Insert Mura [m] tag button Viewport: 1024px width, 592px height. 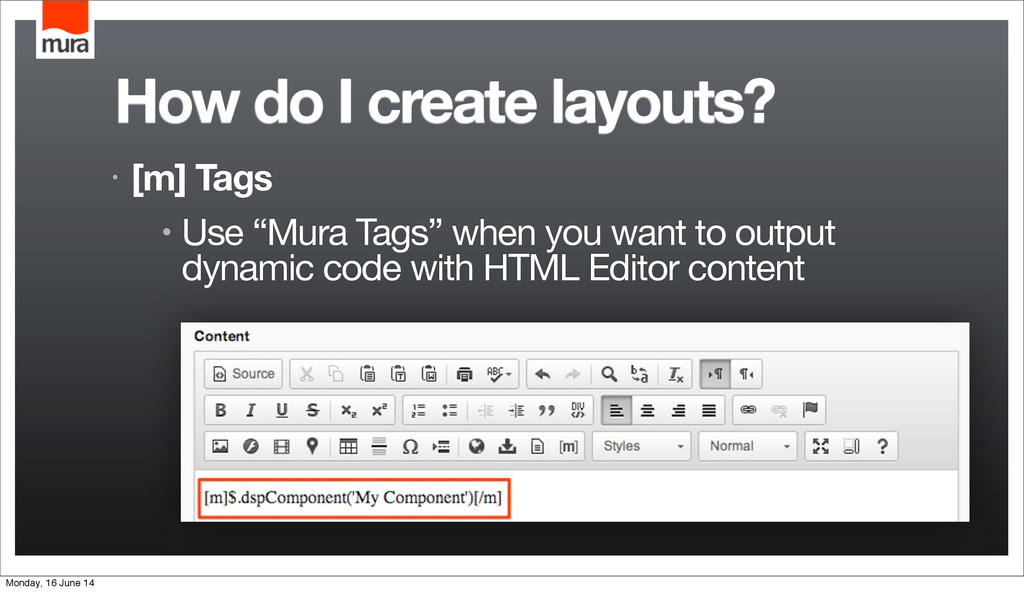coord(569,446)
